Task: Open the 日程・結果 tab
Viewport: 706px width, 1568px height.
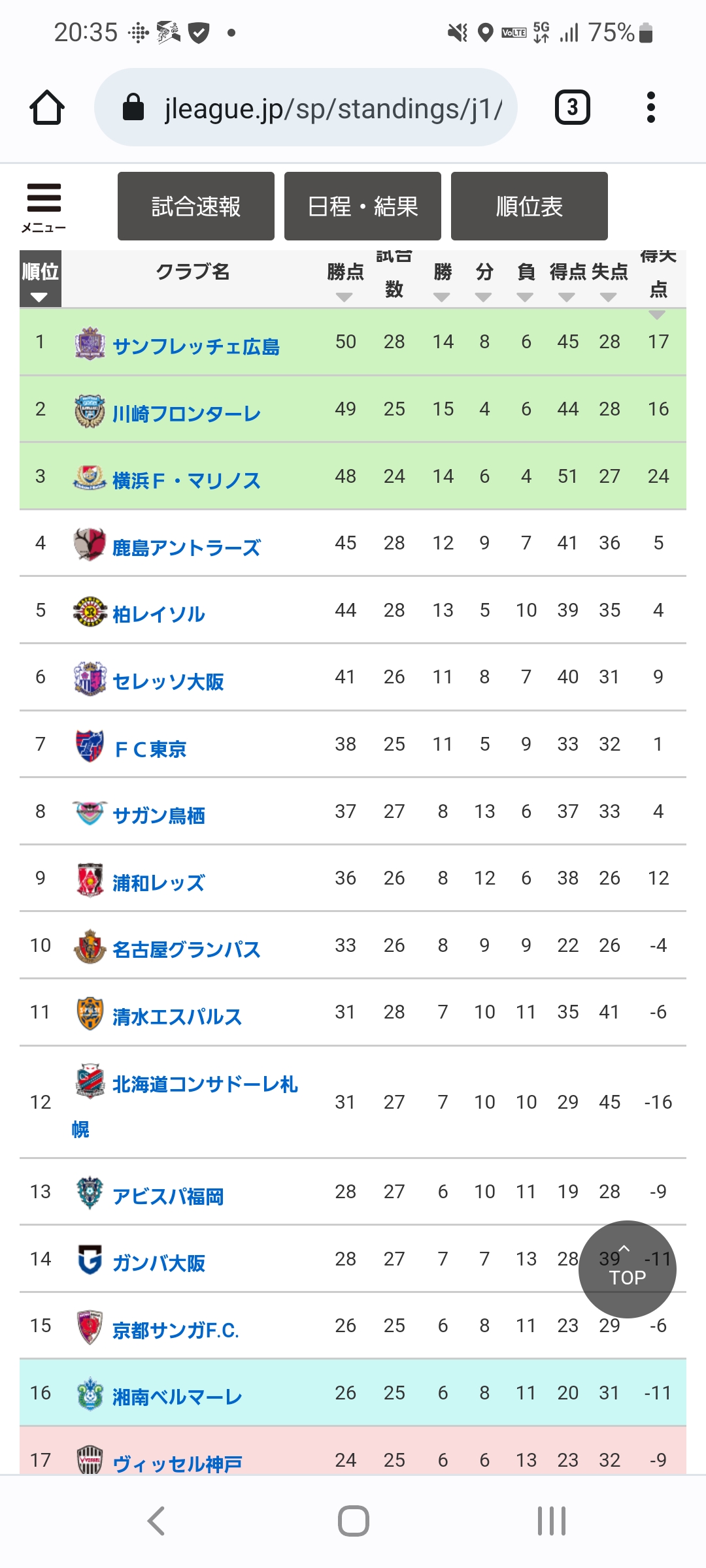Action: [x=363, y=206]
